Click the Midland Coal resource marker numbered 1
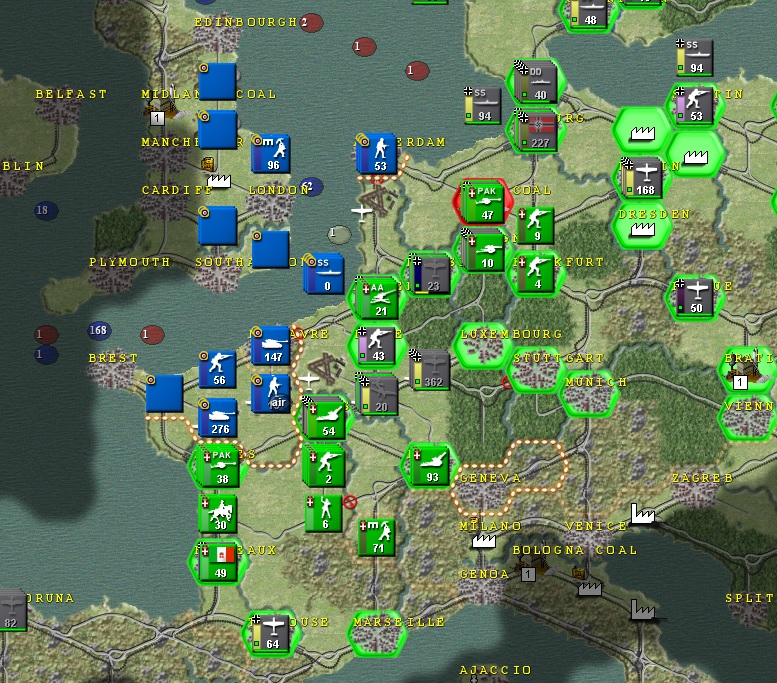This screenshot has width=777, height=683. [157, 118]
